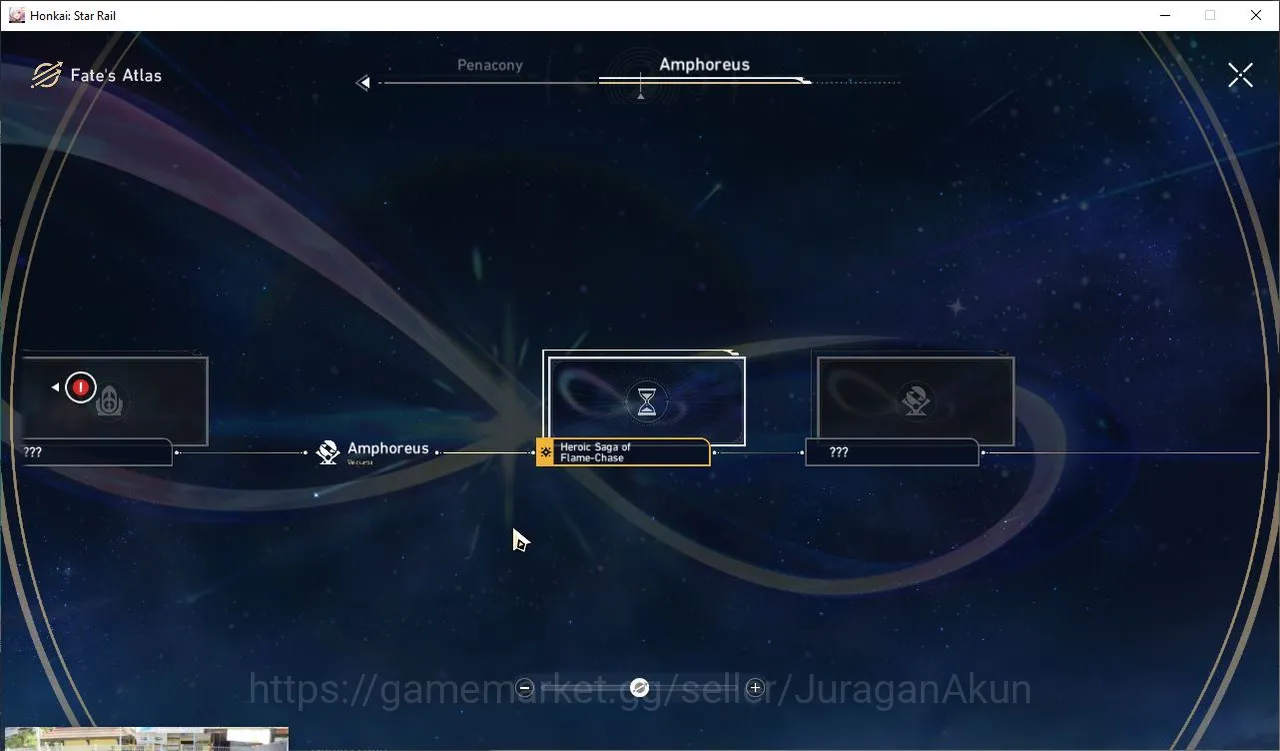Click the hourglass icon in center card
This screenshot has width=1280, height=751.
(x=647, y=401)
